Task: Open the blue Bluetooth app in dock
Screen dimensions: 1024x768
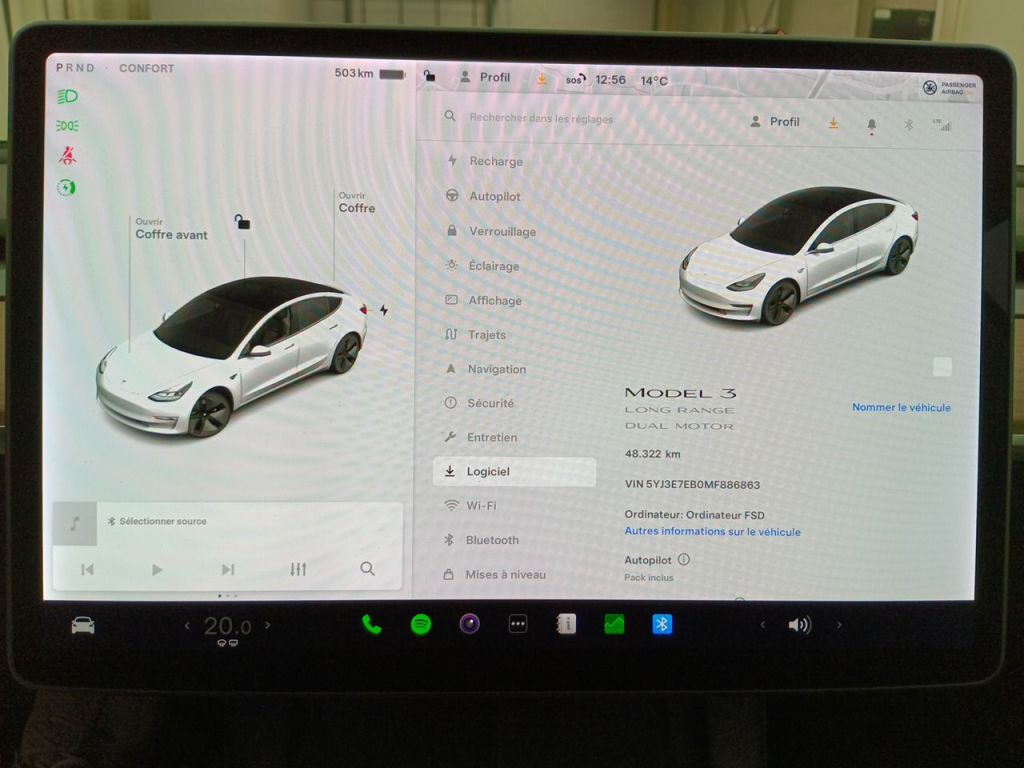Action: (662, 624)
